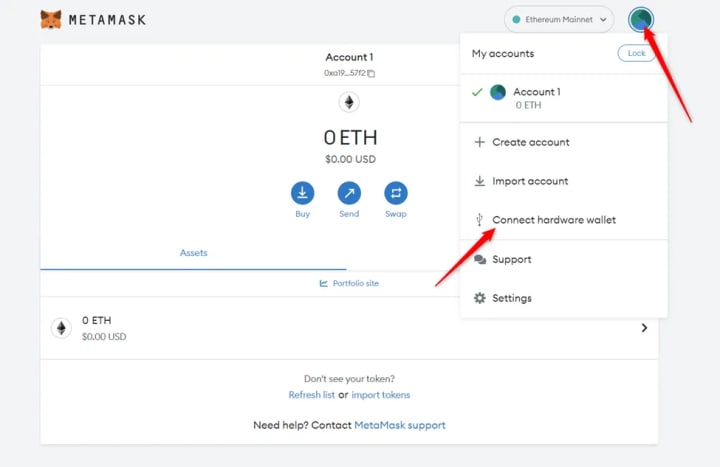This screenshot has width=720, height=467.
Task: Click the Ethereum icon in the 0 ETH asset row
Action: (61, 328)
